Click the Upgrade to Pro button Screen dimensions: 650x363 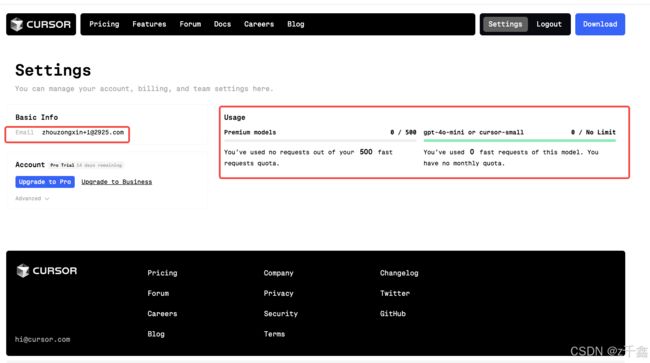tap(45, 182)
